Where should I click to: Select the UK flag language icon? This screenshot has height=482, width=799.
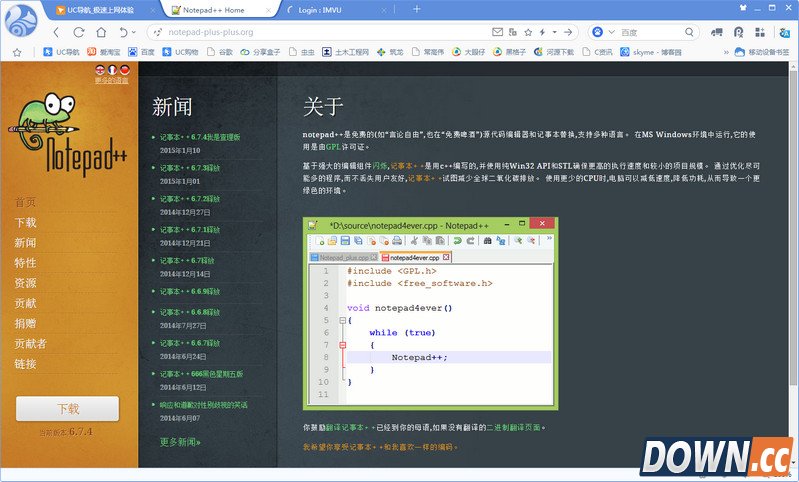coord(100,70)
